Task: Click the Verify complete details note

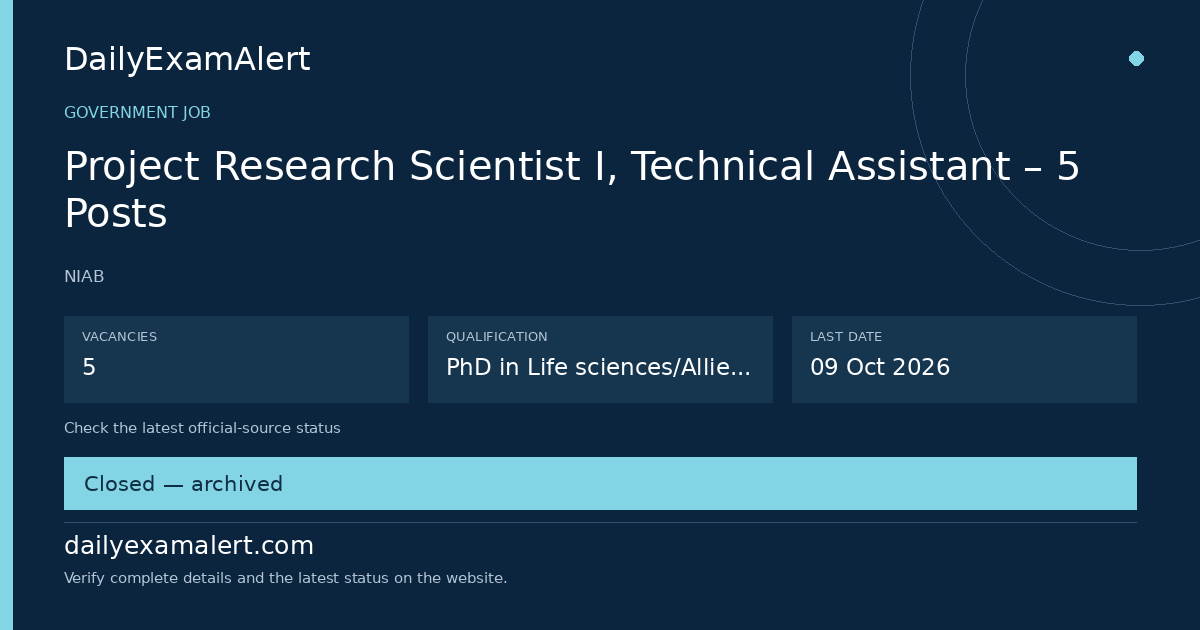Action: [285, 578]
